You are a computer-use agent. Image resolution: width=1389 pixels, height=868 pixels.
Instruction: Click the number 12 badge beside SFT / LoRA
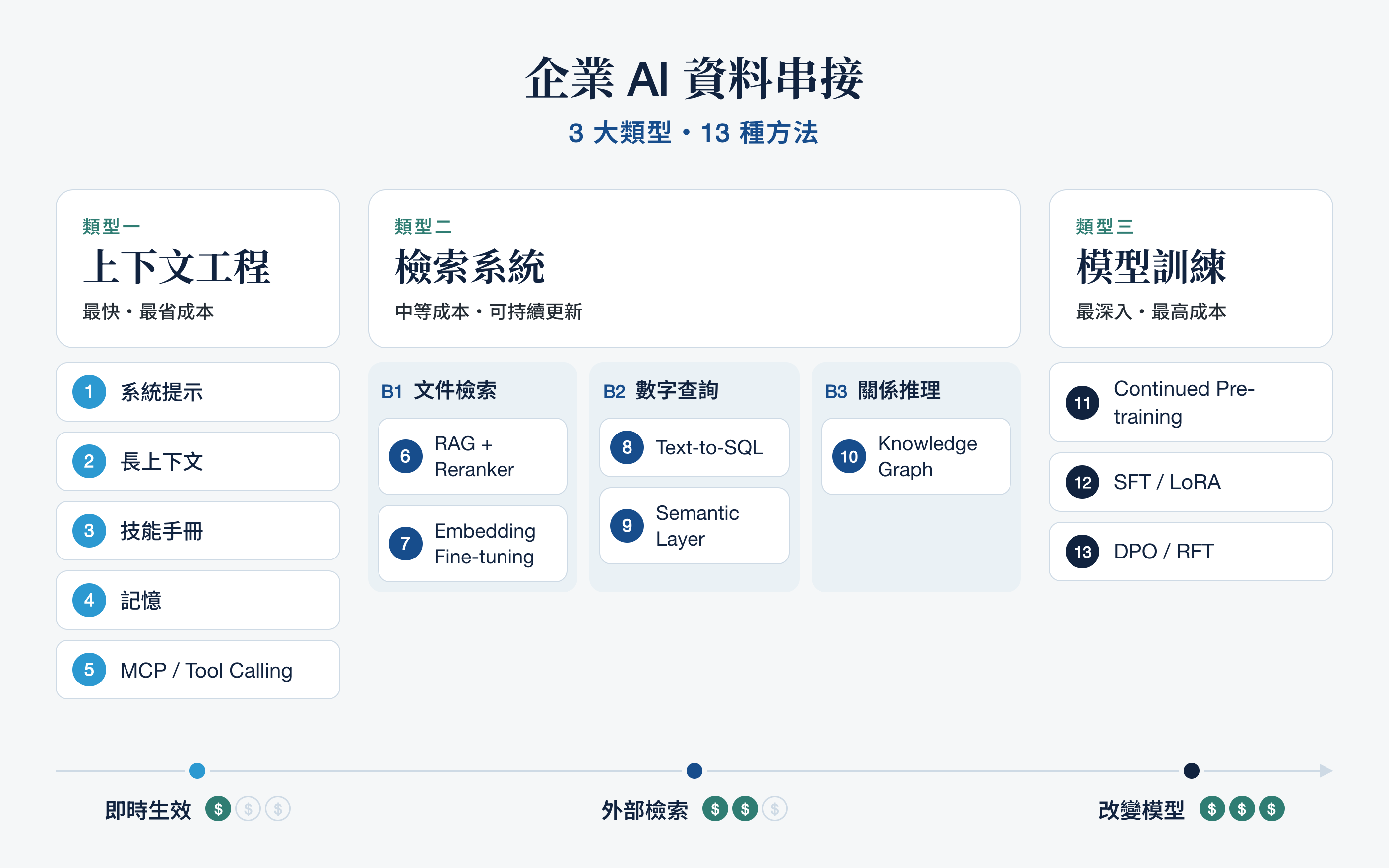1082,482
